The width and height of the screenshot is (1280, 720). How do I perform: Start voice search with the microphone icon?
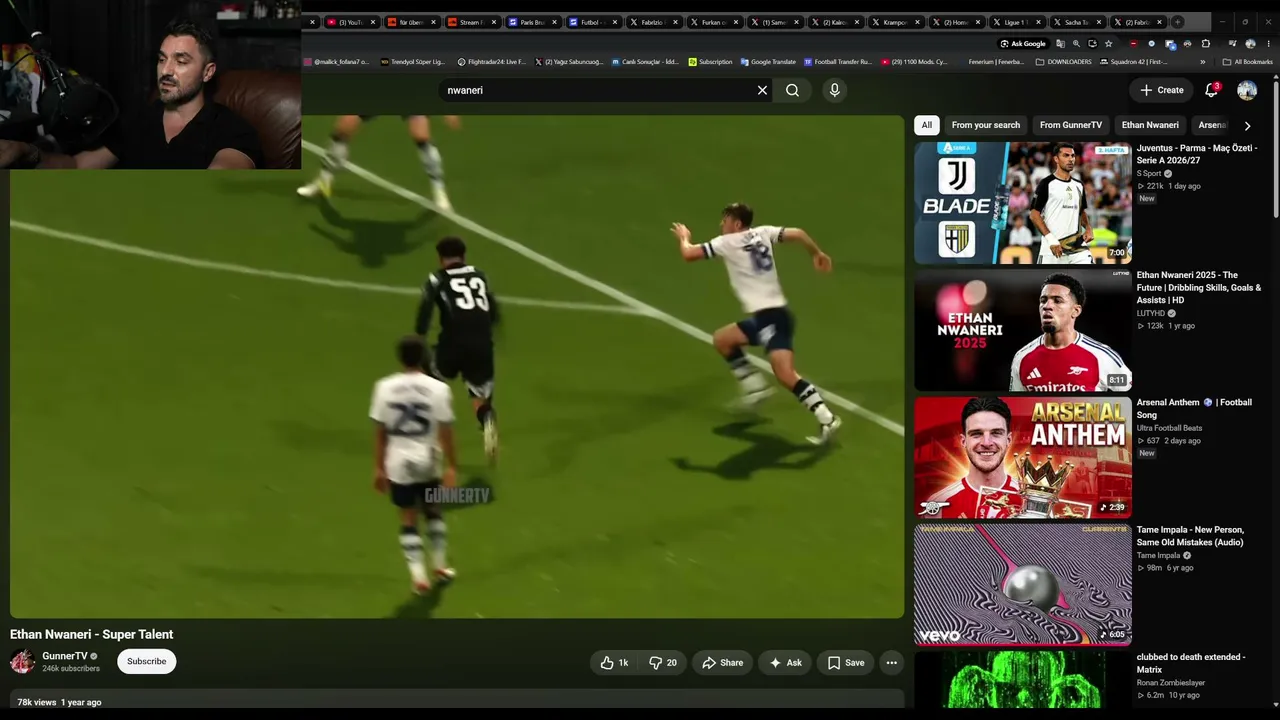(x=835, y=90)
